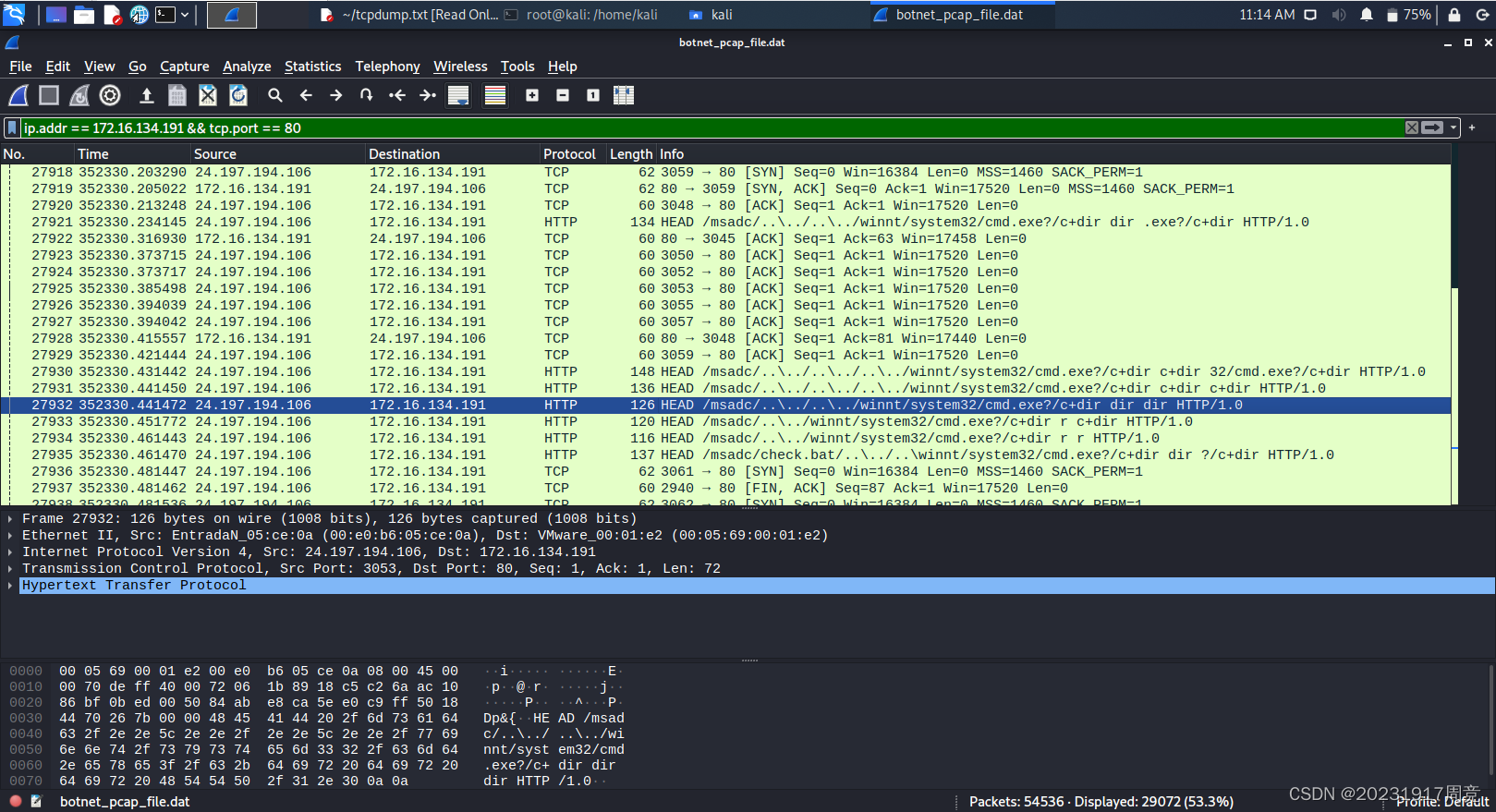Sort by the Time column header
1496x812 pixels.
pyautogui.click(x=132, y=154)
